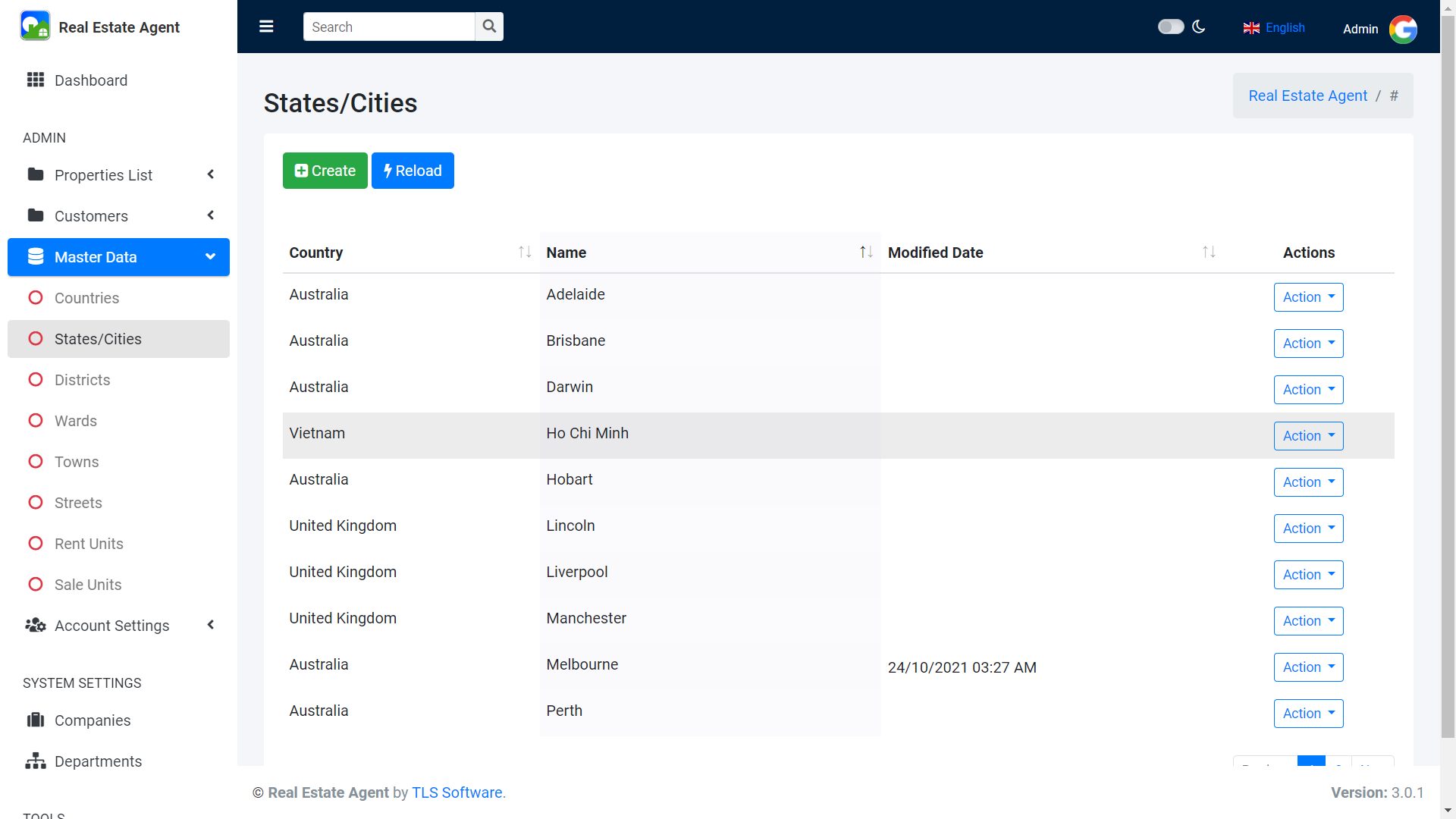Open the TLS Software footer link
Image resolution: width=1456 pixels, height=819 pixels.
457,792
